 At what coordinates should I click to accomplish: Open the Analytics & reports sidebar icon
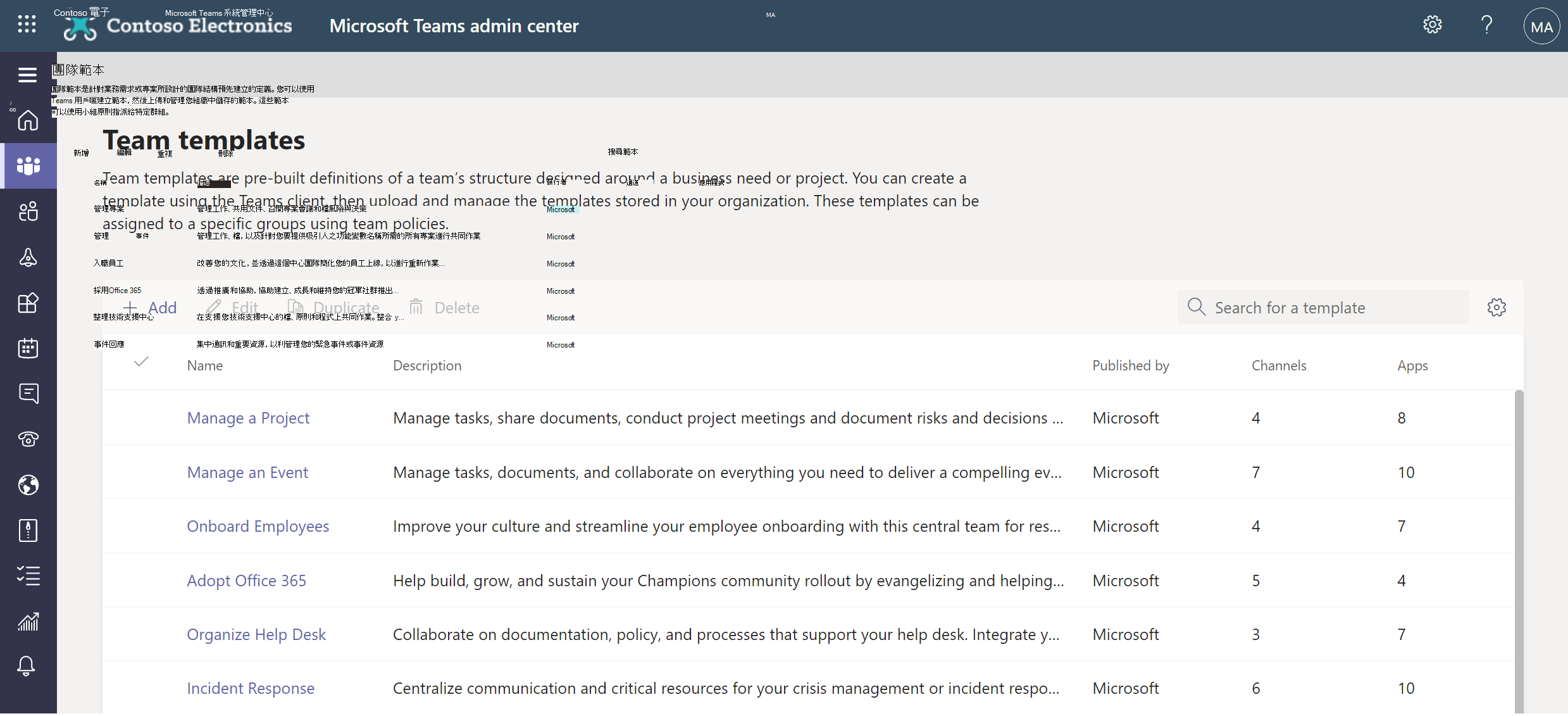(28, 622)
